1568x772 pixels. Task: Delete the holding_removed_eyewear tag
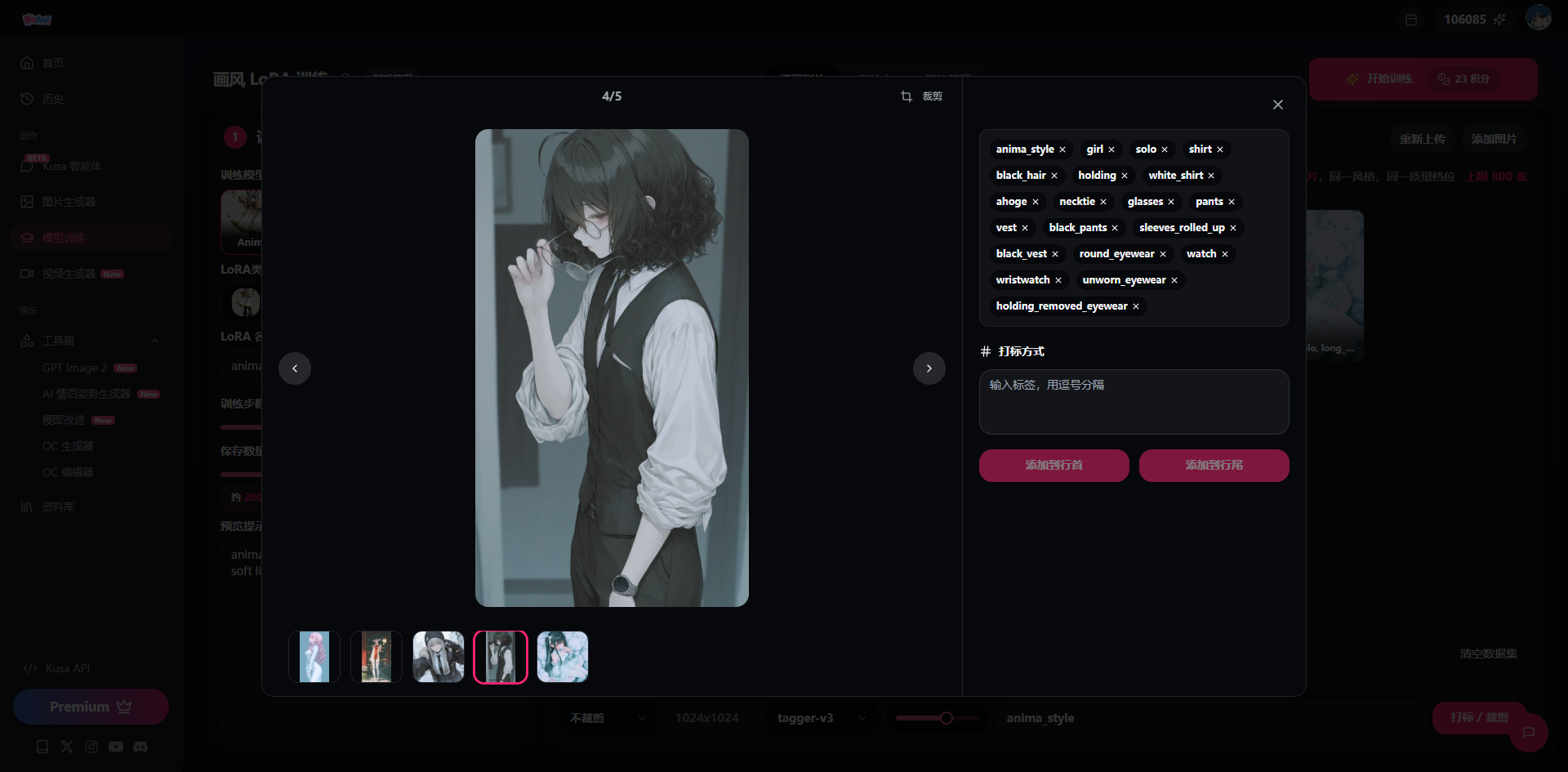tap(1136, 306)
